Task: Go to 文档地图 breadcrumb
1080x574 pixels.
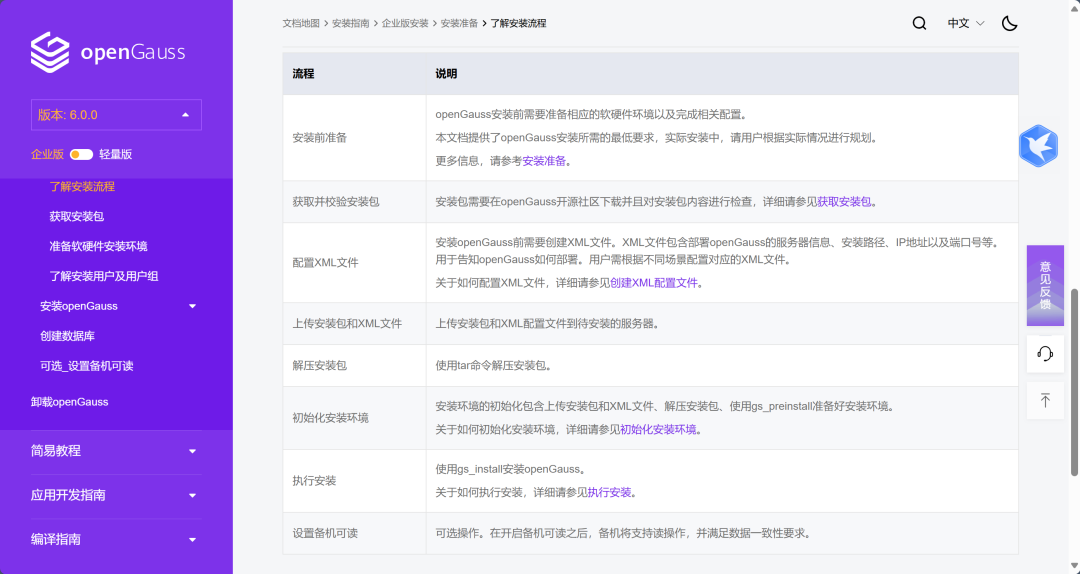Action: point(301,23)
